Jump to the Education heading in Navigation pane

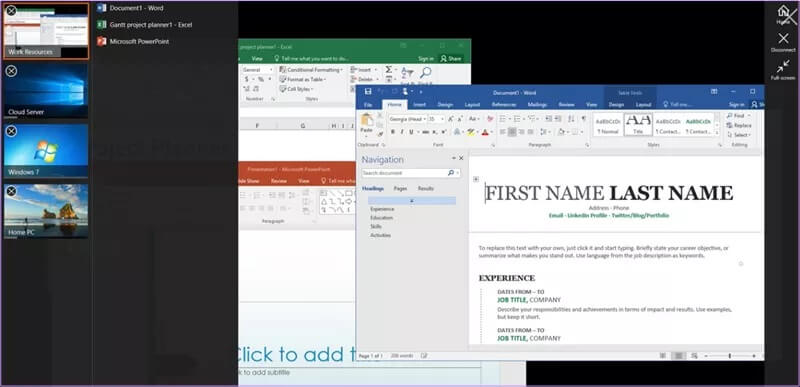click(382, 218)
